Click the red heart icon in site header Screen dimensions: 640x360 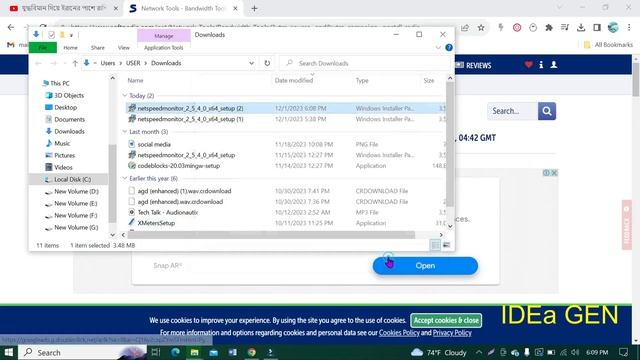528,64
